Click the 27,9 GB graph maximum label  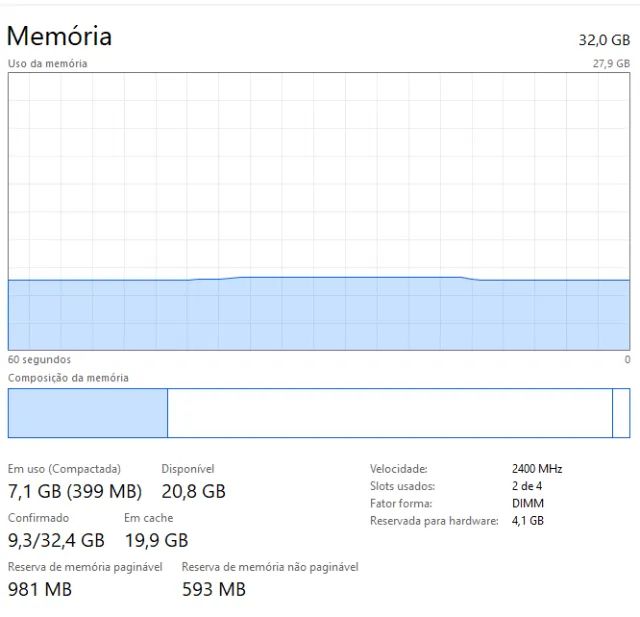(x=610, y=63)
